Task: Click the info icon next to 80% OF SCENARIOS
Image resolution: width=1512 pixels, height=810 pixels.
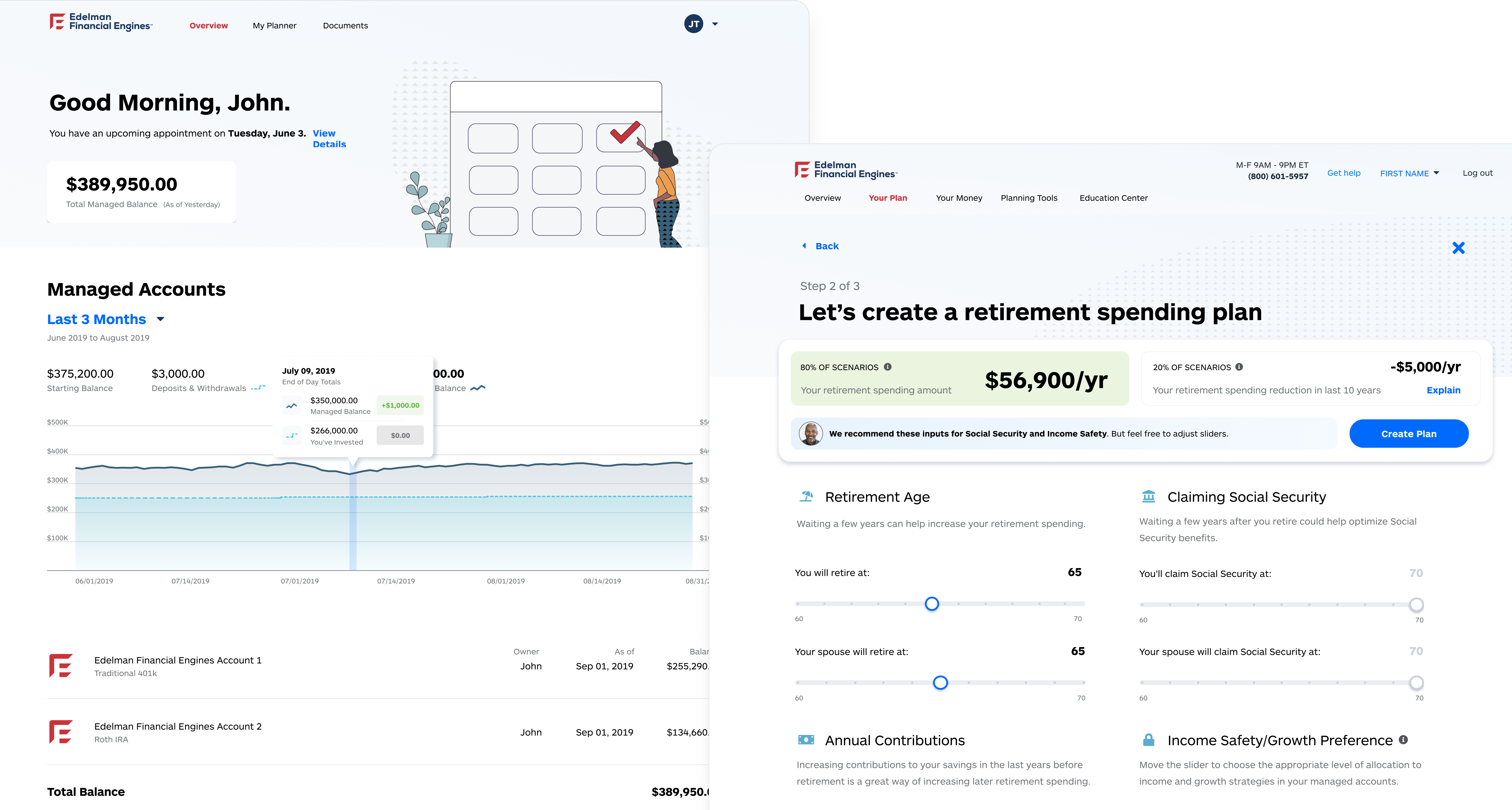Action: [x=888, y=367]
